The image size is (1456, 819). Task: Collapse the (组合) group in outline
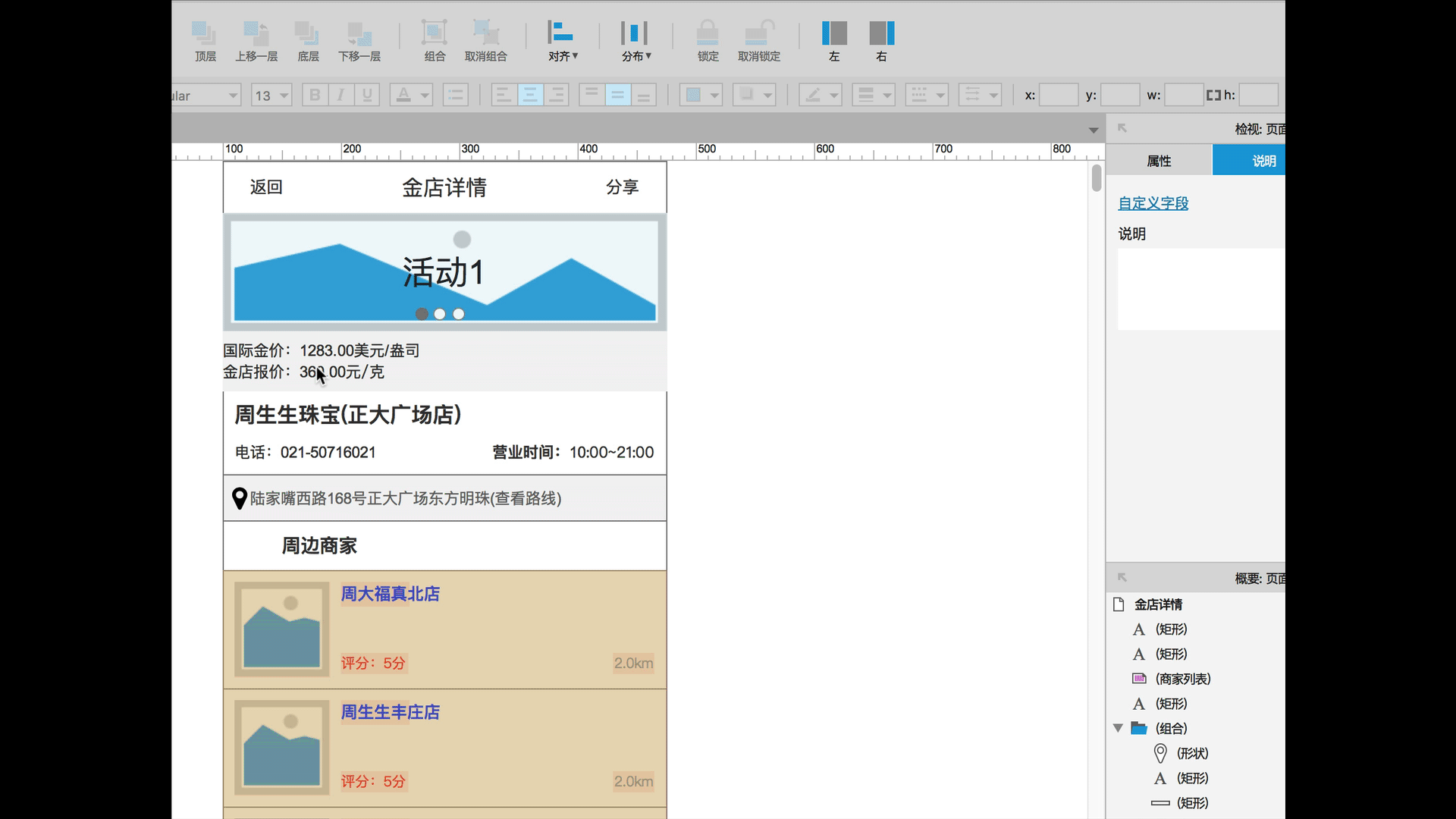point(1118,728)
